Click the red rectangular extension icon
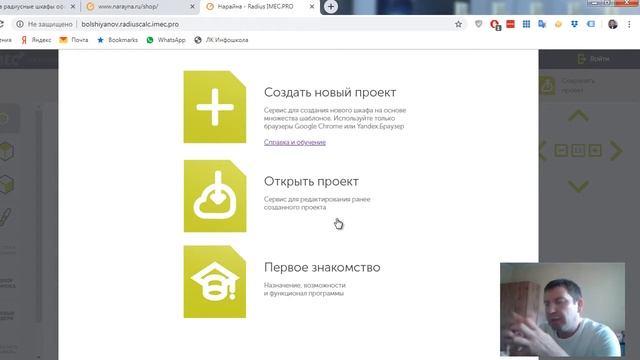Viewport: 640px width, 360px height. coord(510,24)
